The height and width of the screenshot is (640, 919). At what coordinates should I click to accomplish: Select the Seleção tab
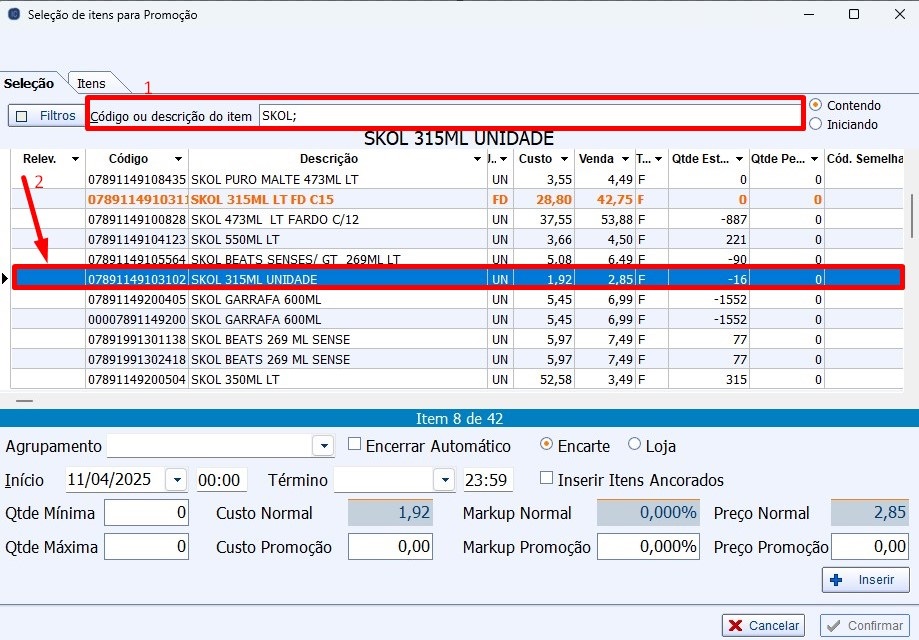(x=29, y=84)
